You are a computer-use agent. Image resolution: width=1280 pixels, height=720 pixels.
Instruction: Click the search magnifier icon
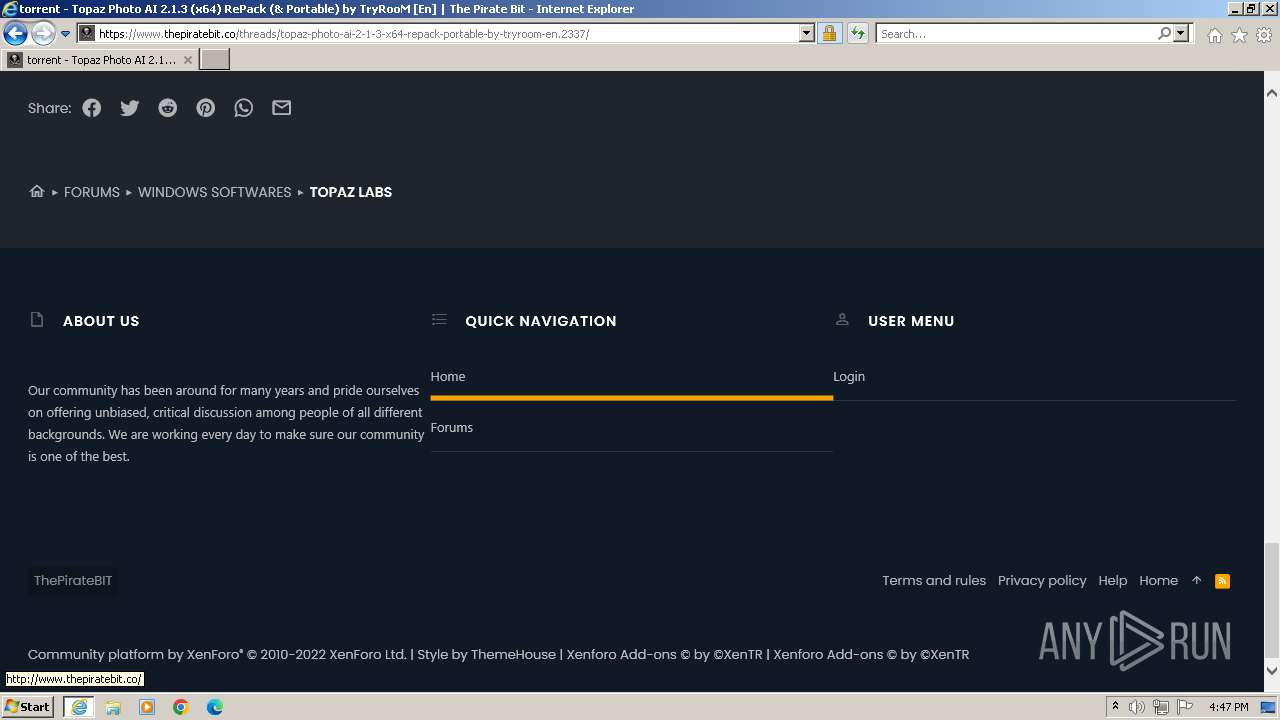click(1164, 34)
